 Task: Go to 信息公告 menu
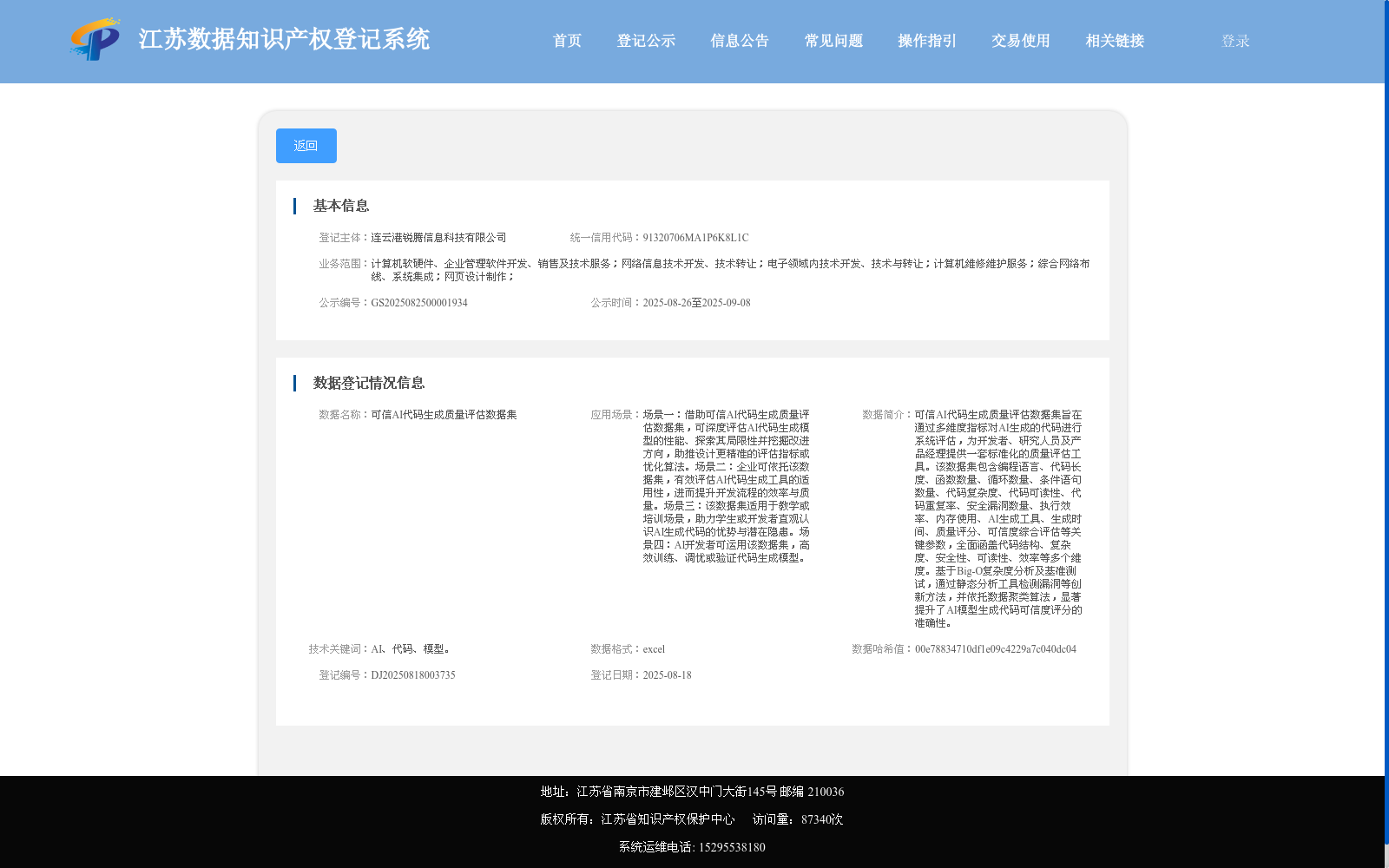pos(740,41)
